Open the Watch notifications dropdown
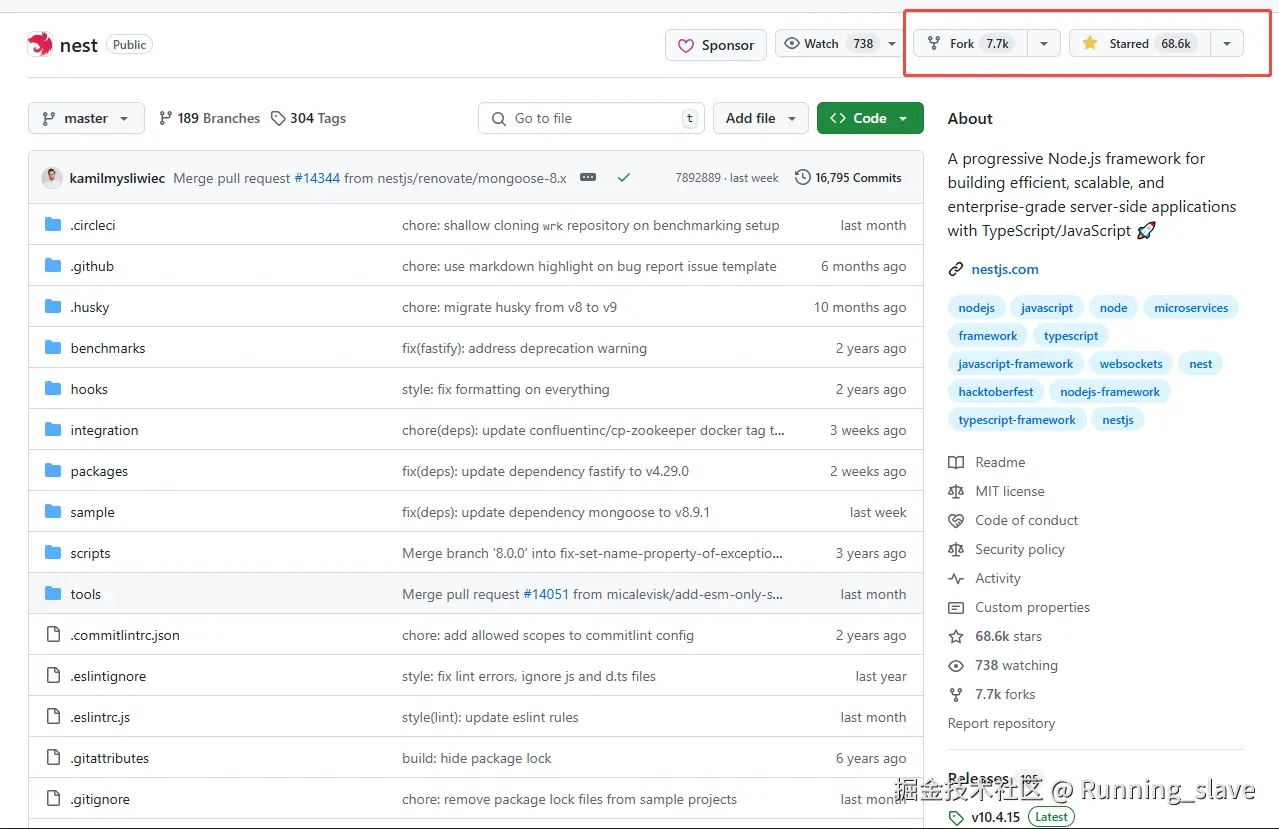Viewport: 1279px width, 829px height. (892, 44)
